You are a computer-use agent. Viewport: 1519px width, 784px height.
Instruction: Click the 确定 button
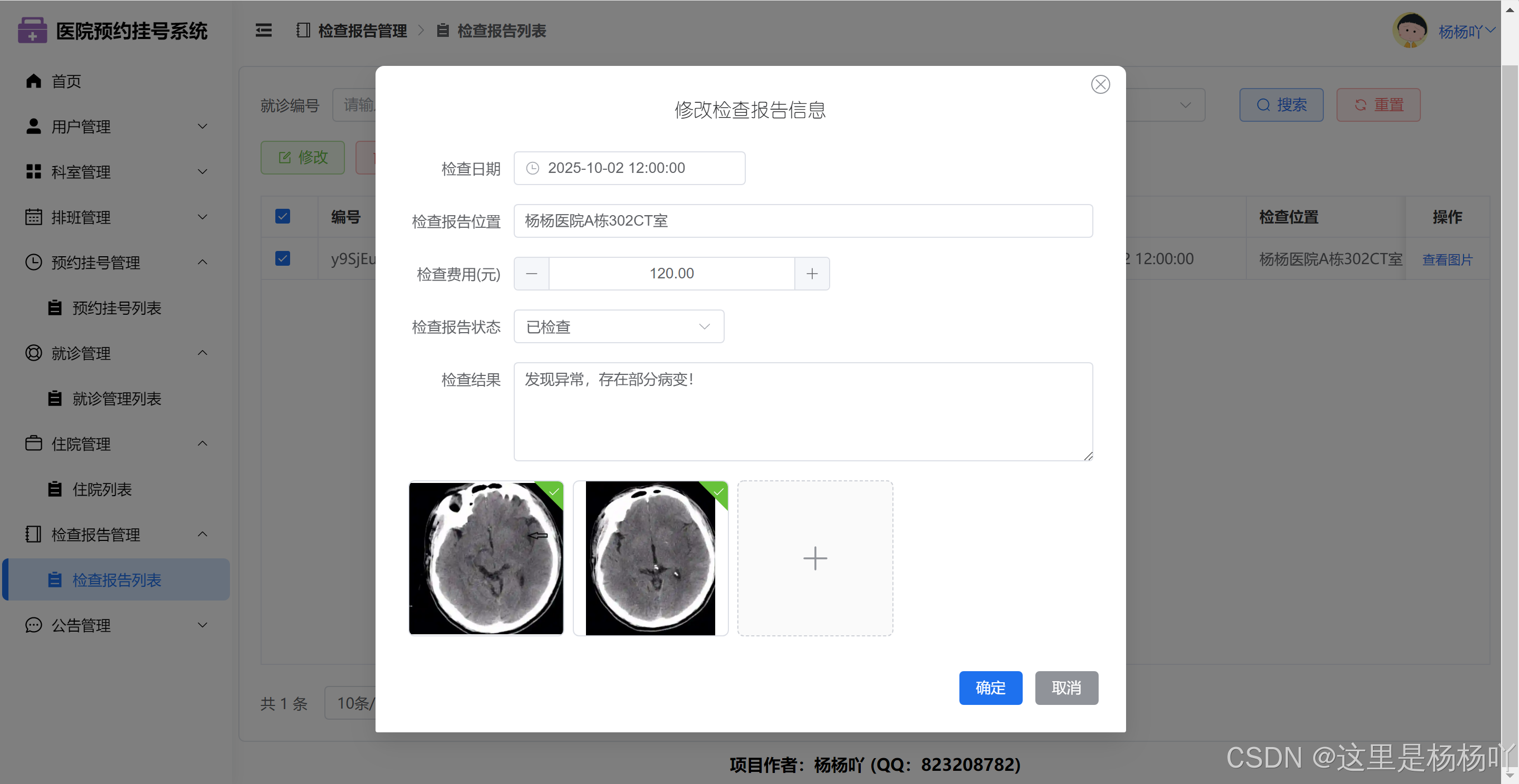(x=990, y=688)
